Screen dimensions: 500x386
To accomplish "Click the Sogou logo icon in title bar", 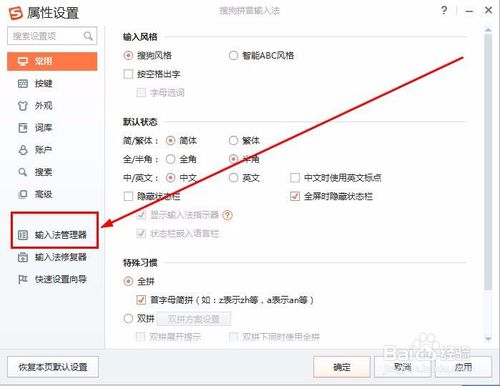I will [15, 13].
